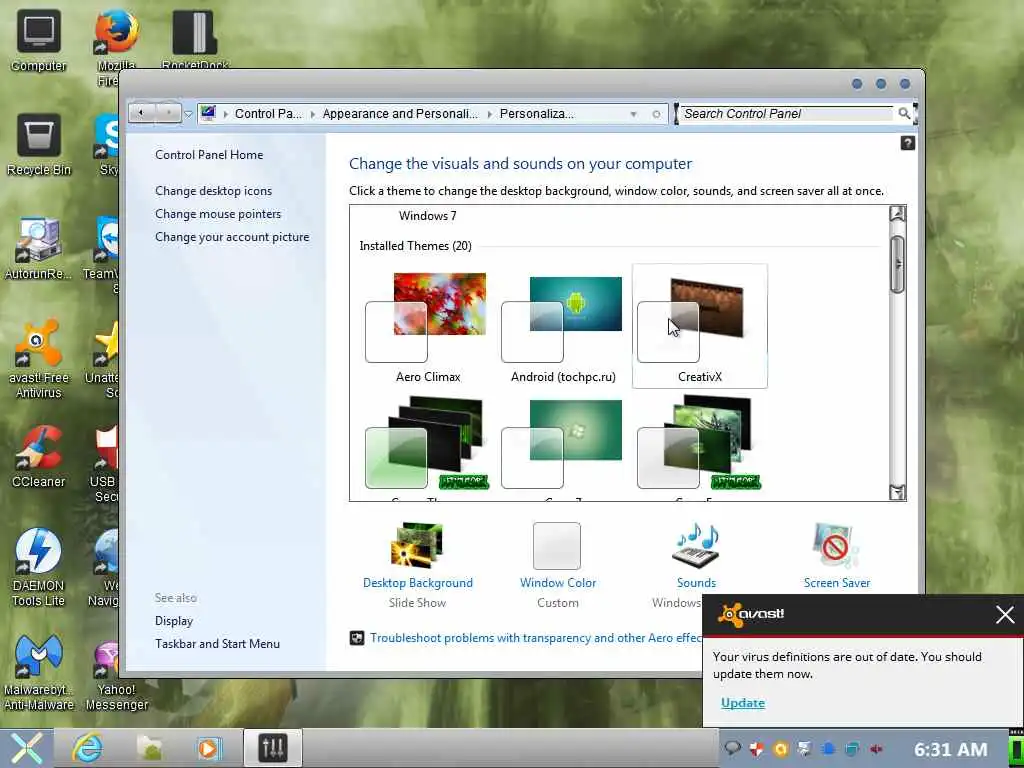Go to Control Pa... breadcrumb
This screenshot has width=1024, height=768.
pyautogui.click(x=268, y=114)
